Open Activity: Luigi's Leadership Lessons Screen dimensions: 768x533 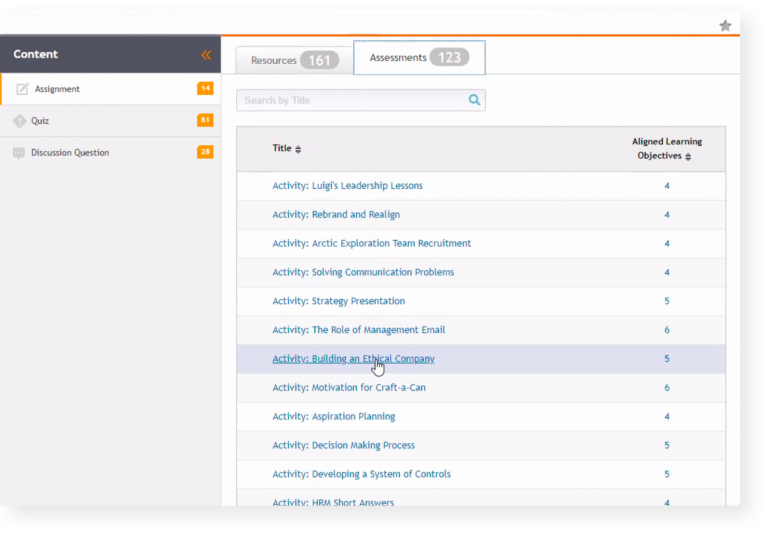[x=347, y=186]
